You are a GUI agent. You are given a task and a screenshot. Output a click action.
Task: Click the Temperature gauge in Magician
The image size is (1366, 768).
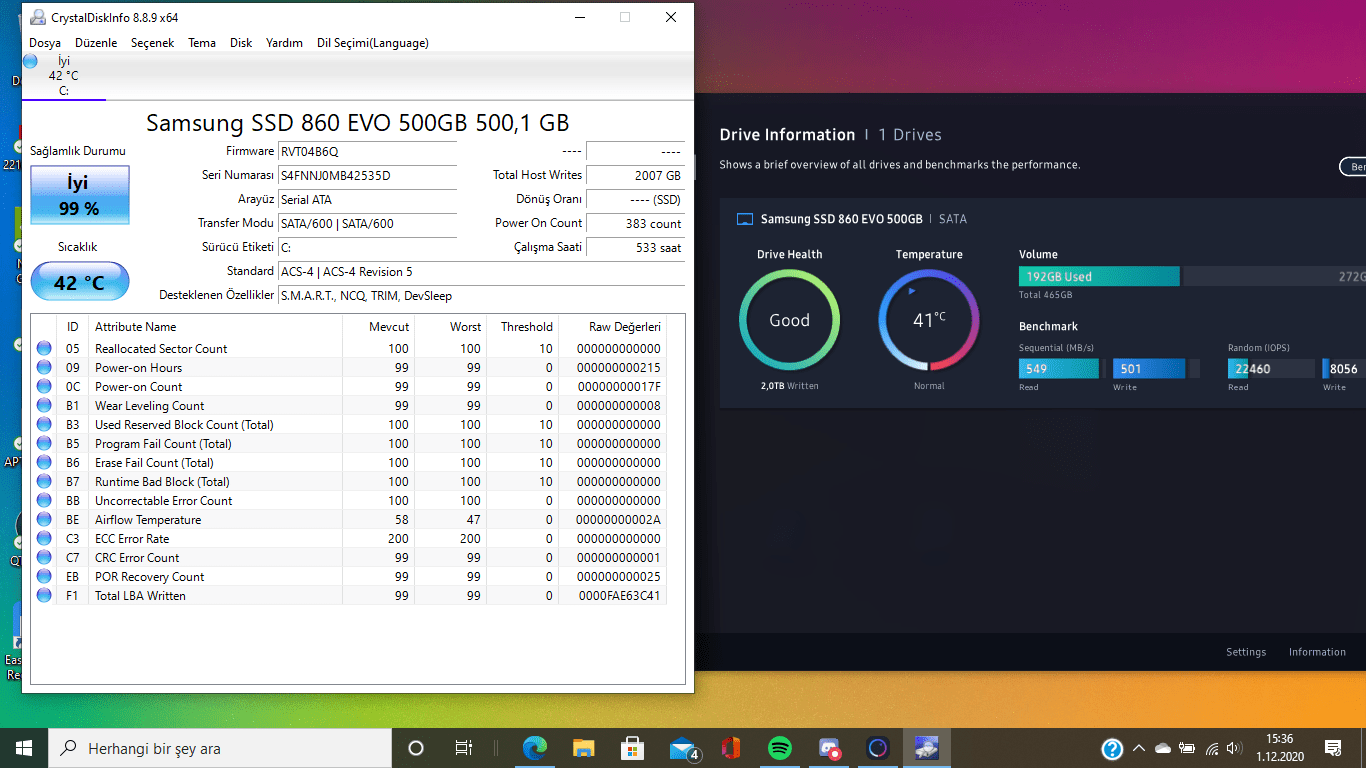point(929,320)
